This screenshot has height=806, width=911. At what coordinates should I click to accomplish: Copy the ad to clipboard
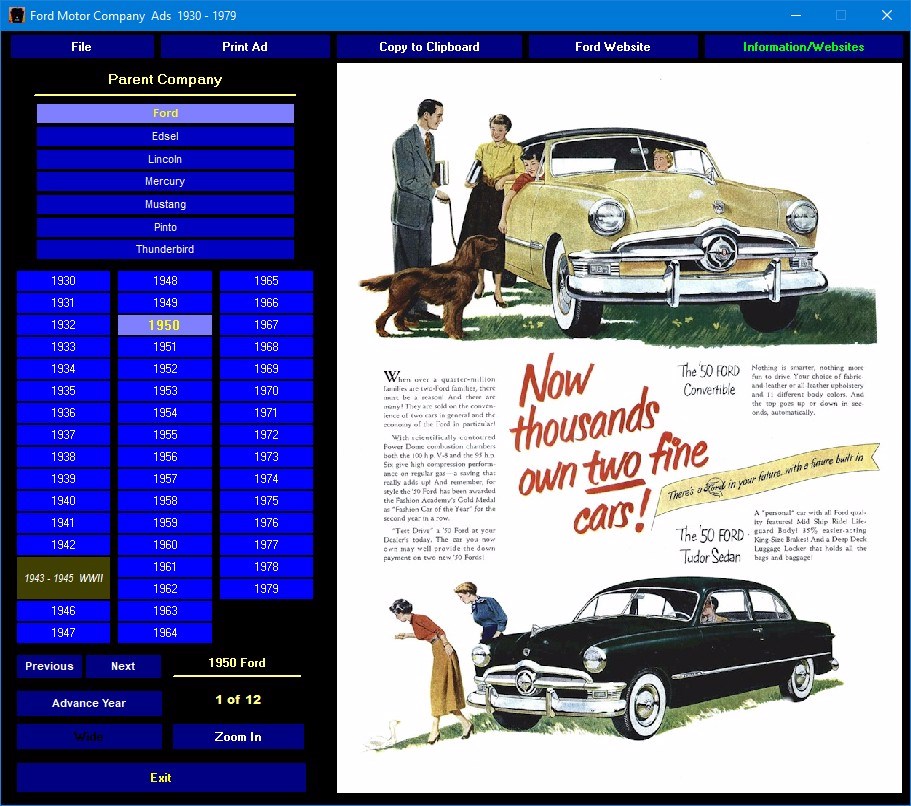tap(429, 46)
